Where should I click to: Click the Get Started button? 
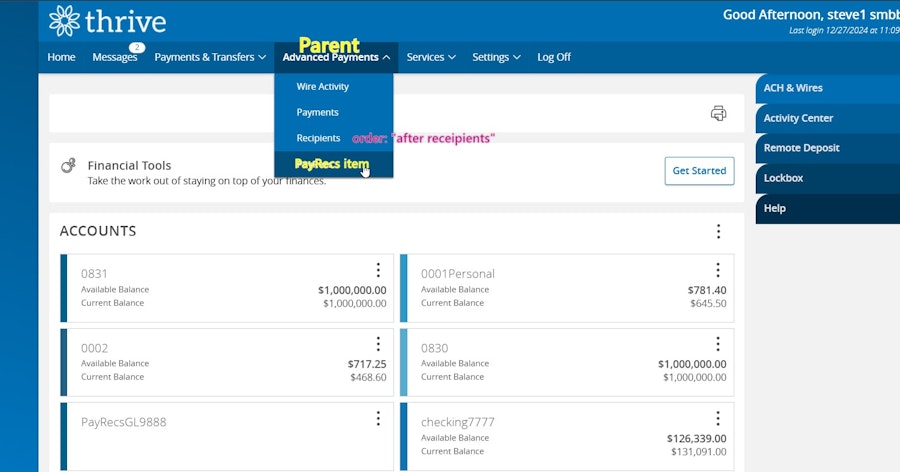(699, 171)
